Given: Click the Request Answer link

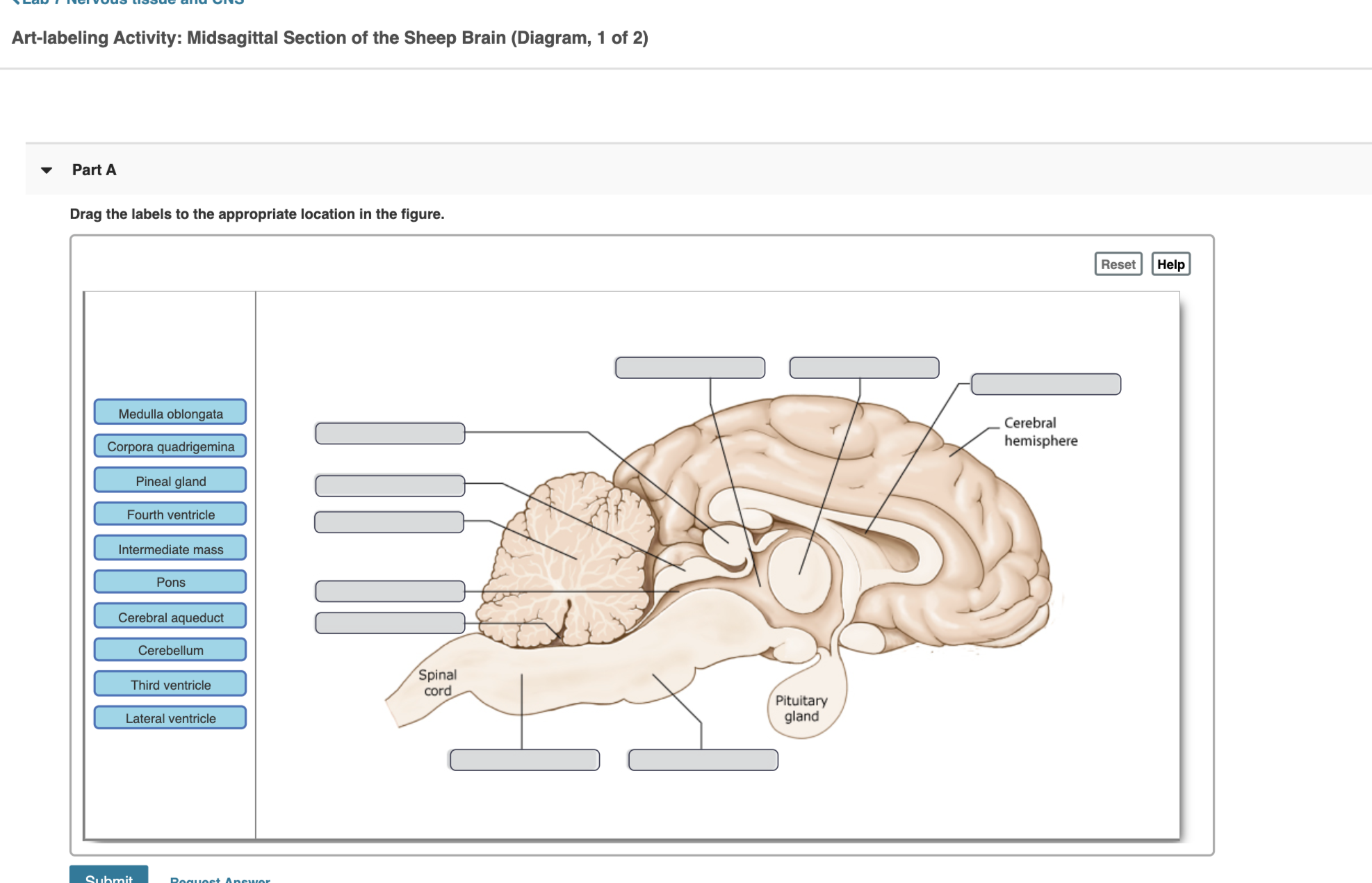Looking at the screenshot, I should click(220, 880).
